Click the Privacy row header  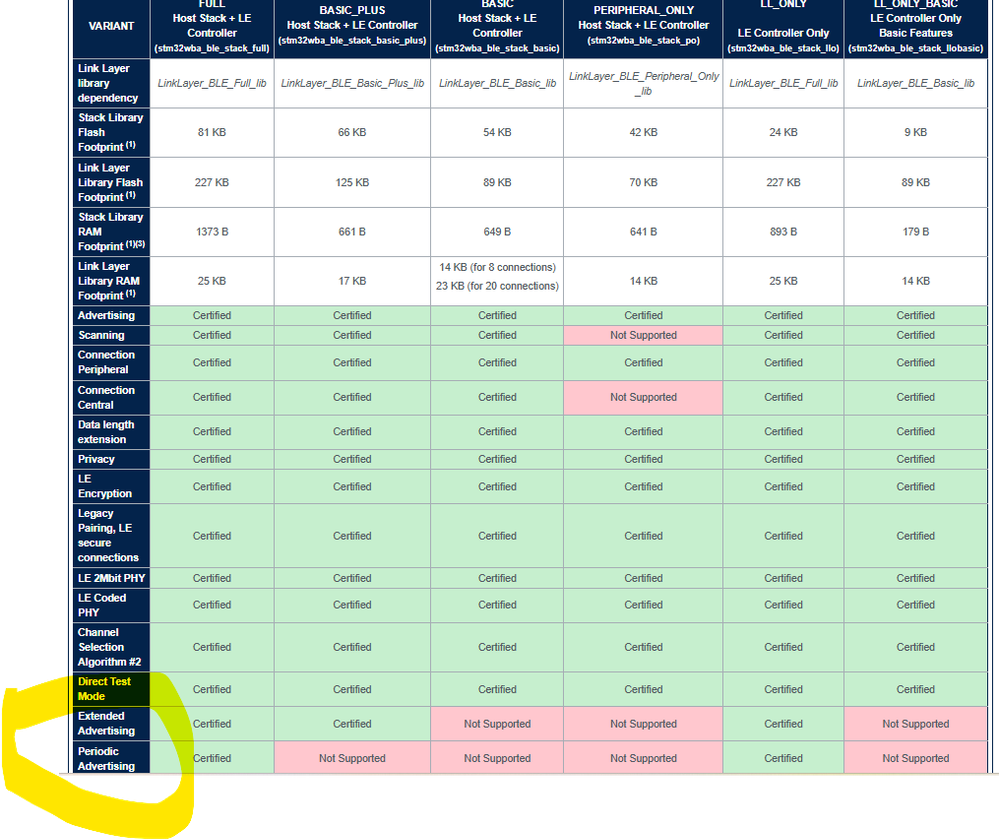pyautogui.click(x=111, y=460)
